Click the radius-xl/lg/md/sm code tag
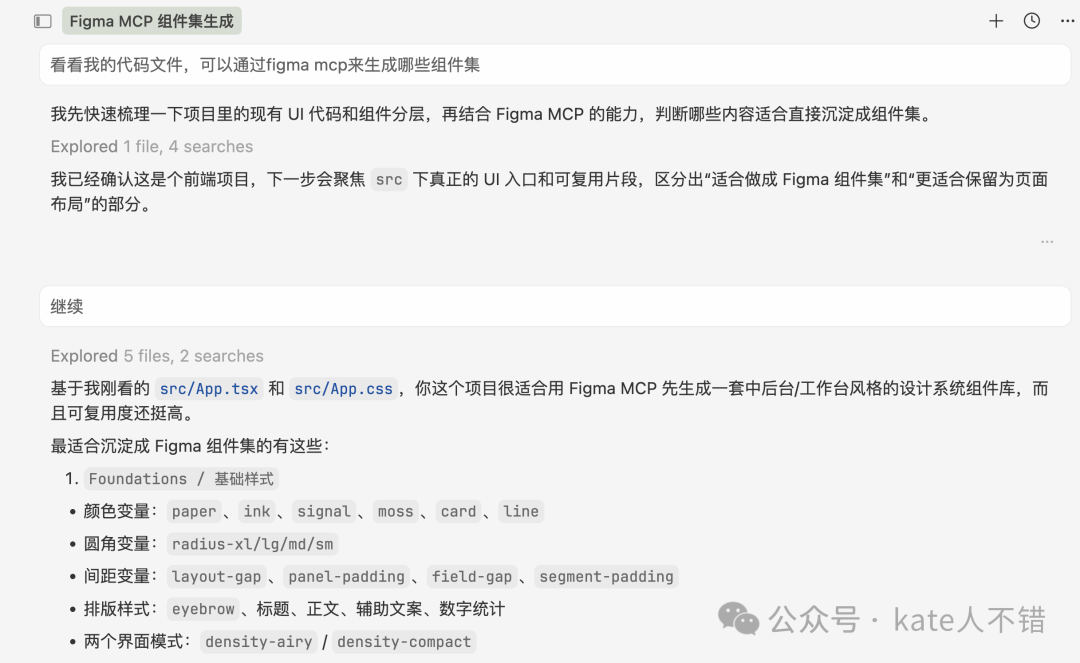1080x663 pixels. (252, 544)
